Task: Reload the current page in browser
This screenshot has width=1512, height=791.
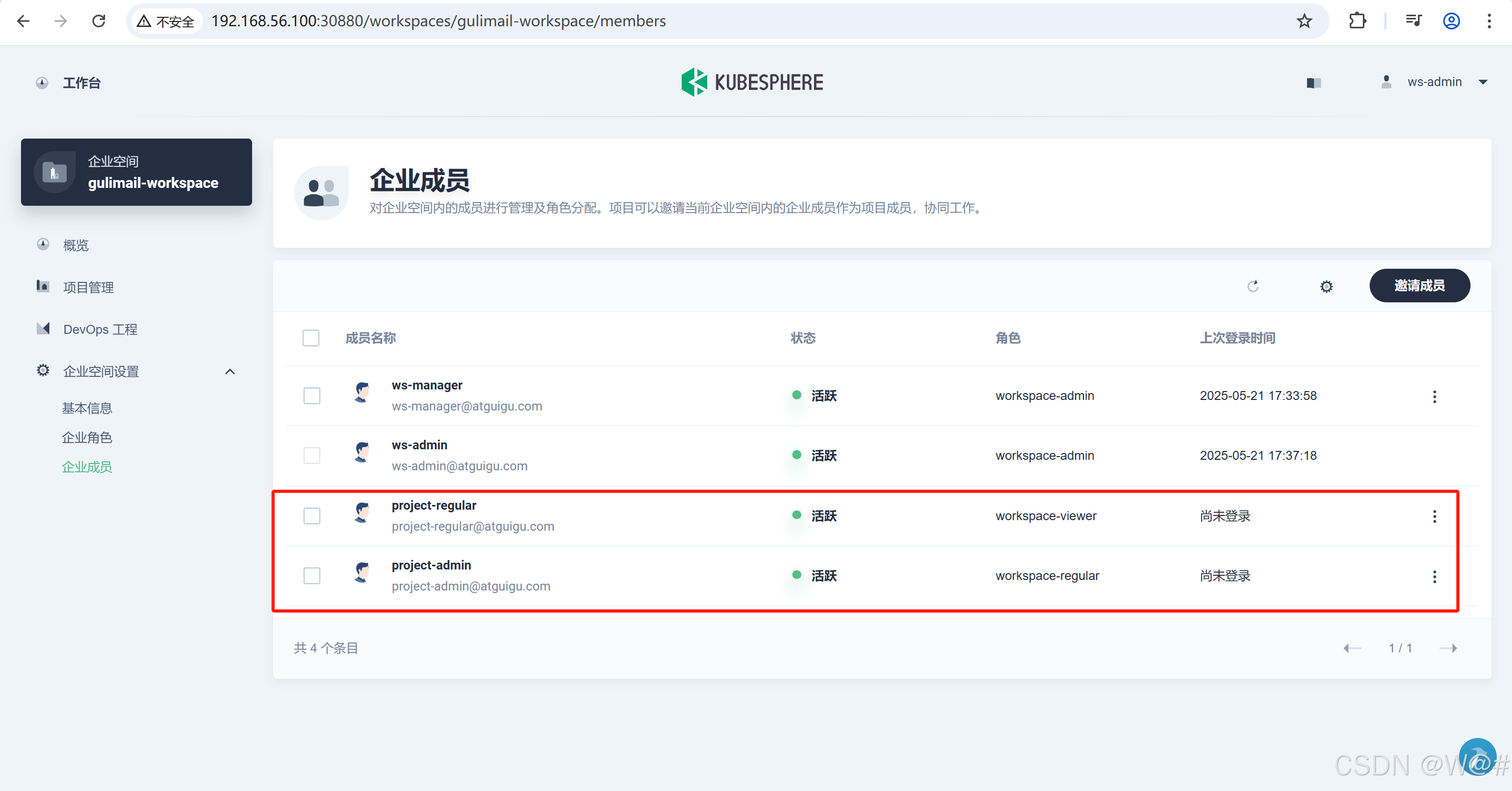Action: click(x=99, y=21)
